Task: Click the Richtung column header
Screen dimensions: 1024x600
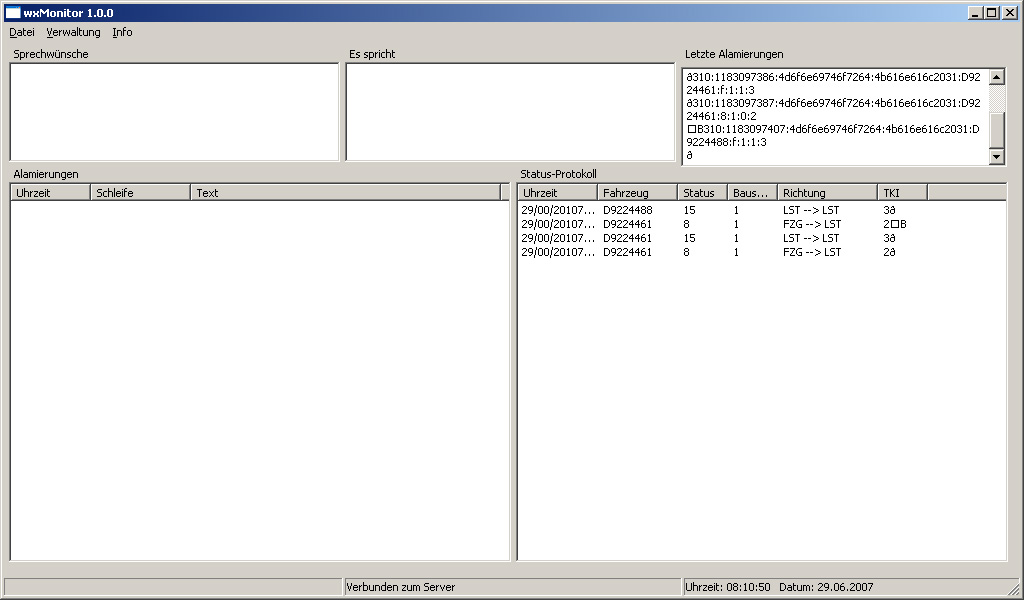Action: tap(827, 193)
